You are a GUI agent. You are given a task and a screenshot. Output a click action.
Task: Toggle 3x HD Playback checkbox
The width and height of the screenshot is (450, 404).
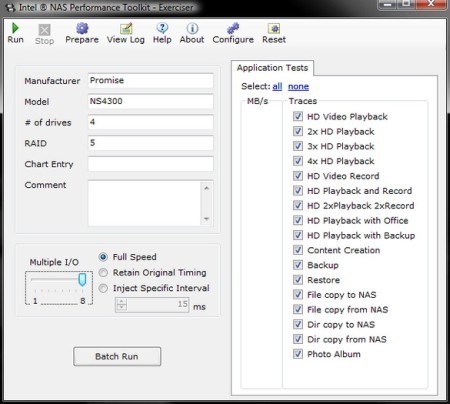coord(298,146)
